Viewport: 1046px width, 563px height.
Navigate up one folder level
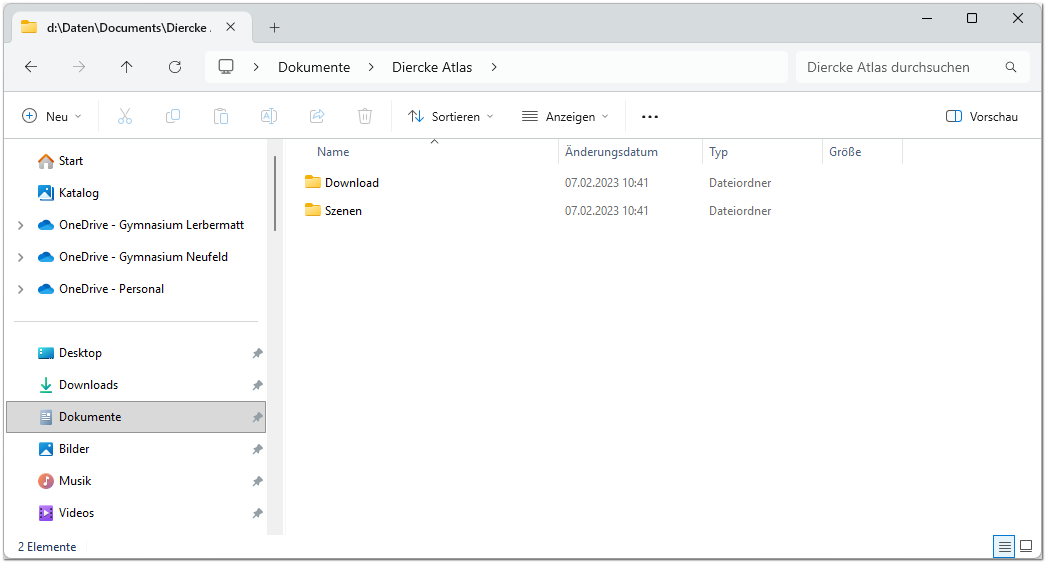click(126, 67)
